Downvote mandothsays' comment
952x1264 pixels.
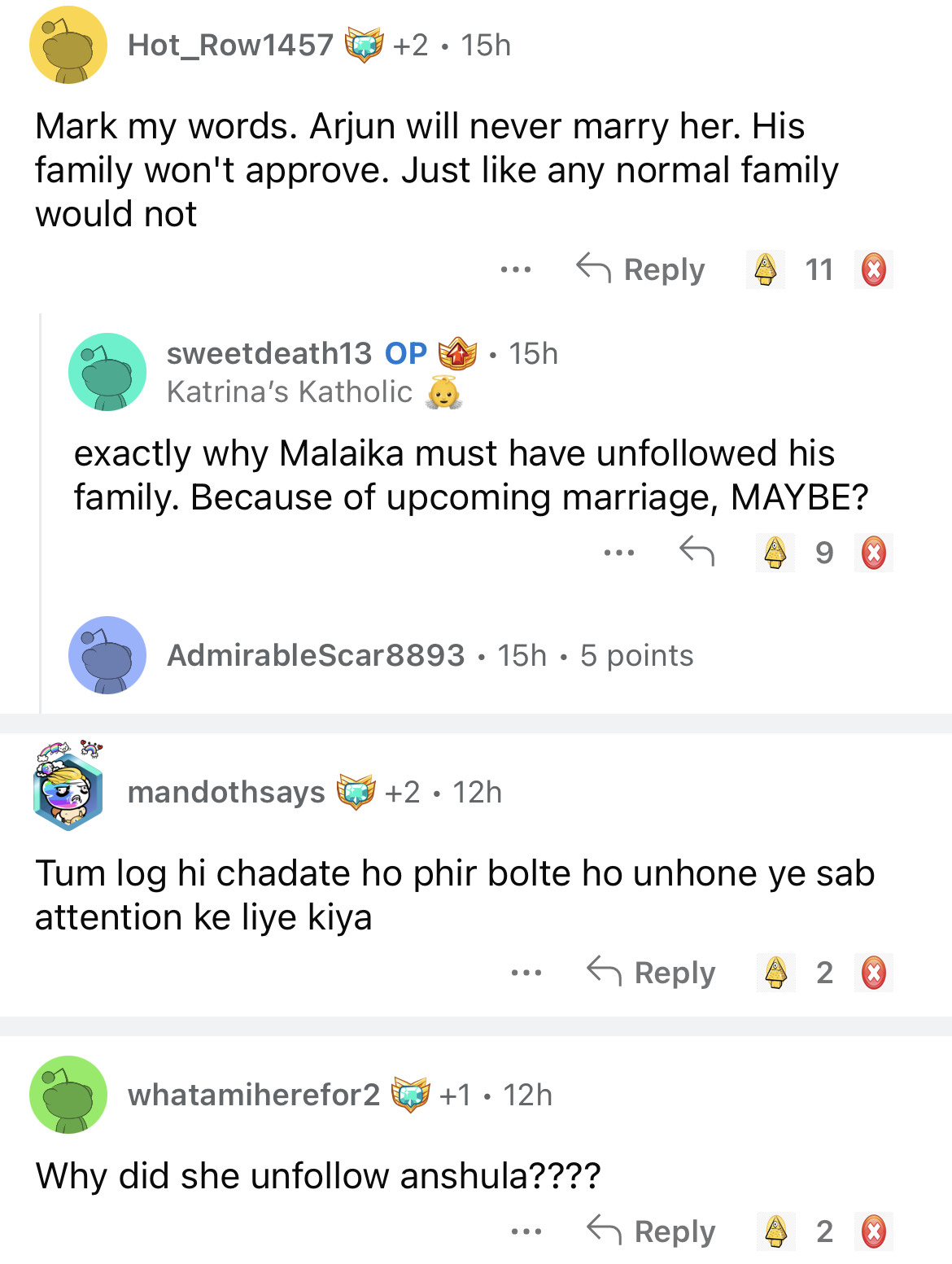pyautogui.click(x=874, y=973)
